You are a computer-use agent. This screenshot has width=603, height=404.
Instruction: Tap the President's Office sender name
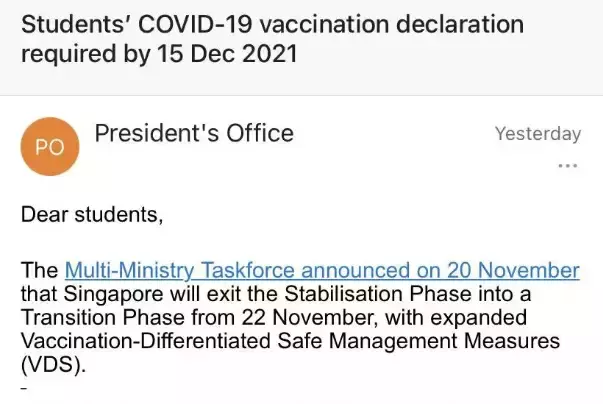194,133
